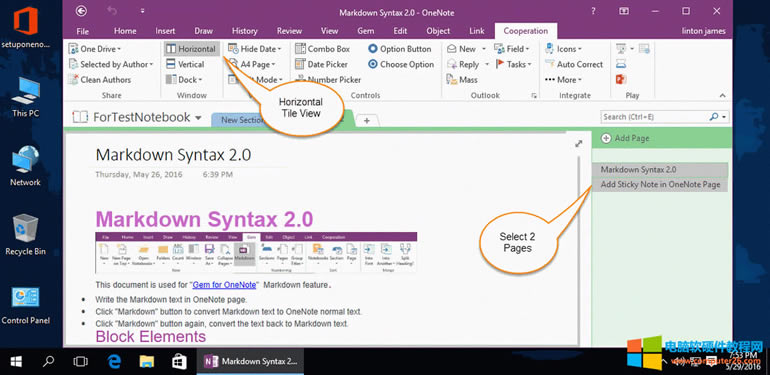This screenshot has height=375, width=770.
Task: Open File Explorer from taskbar
Action: (x=146, y=362)
